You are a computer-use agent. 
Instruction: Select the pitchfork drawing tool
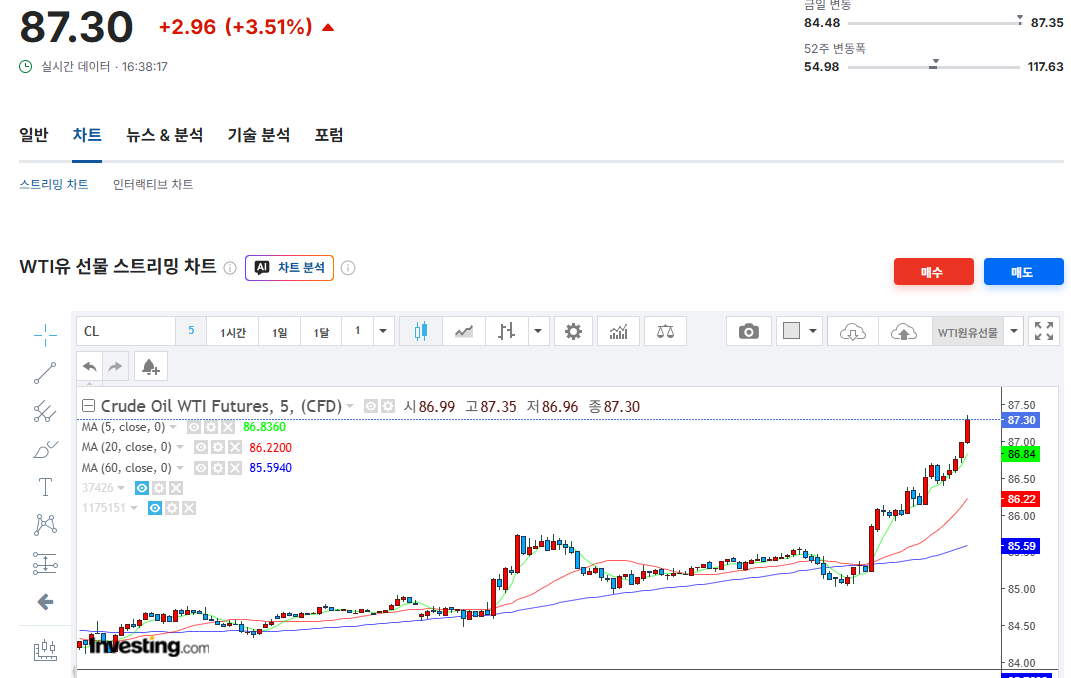[45, 411]
